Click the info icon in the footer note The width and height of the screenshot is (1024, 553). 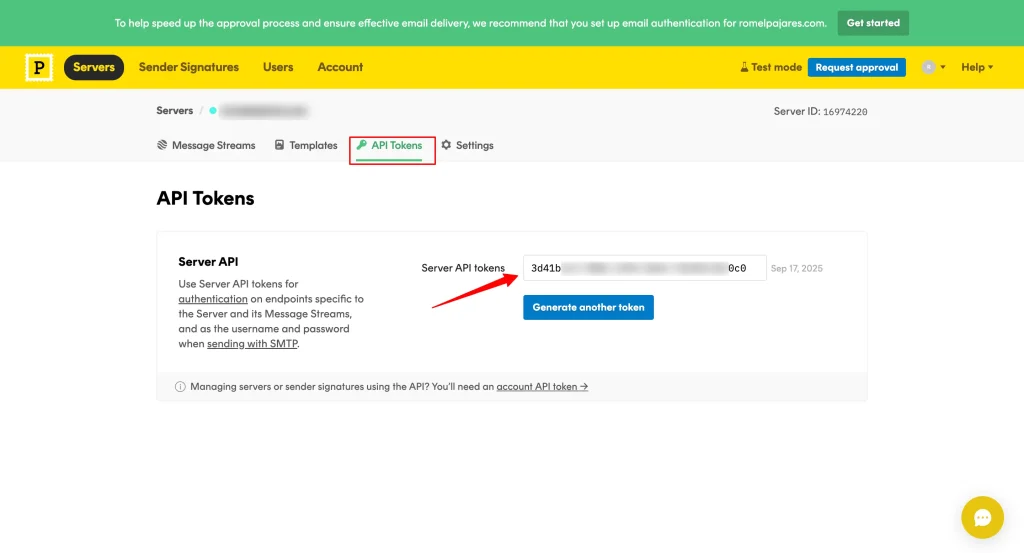click(180, 386)
